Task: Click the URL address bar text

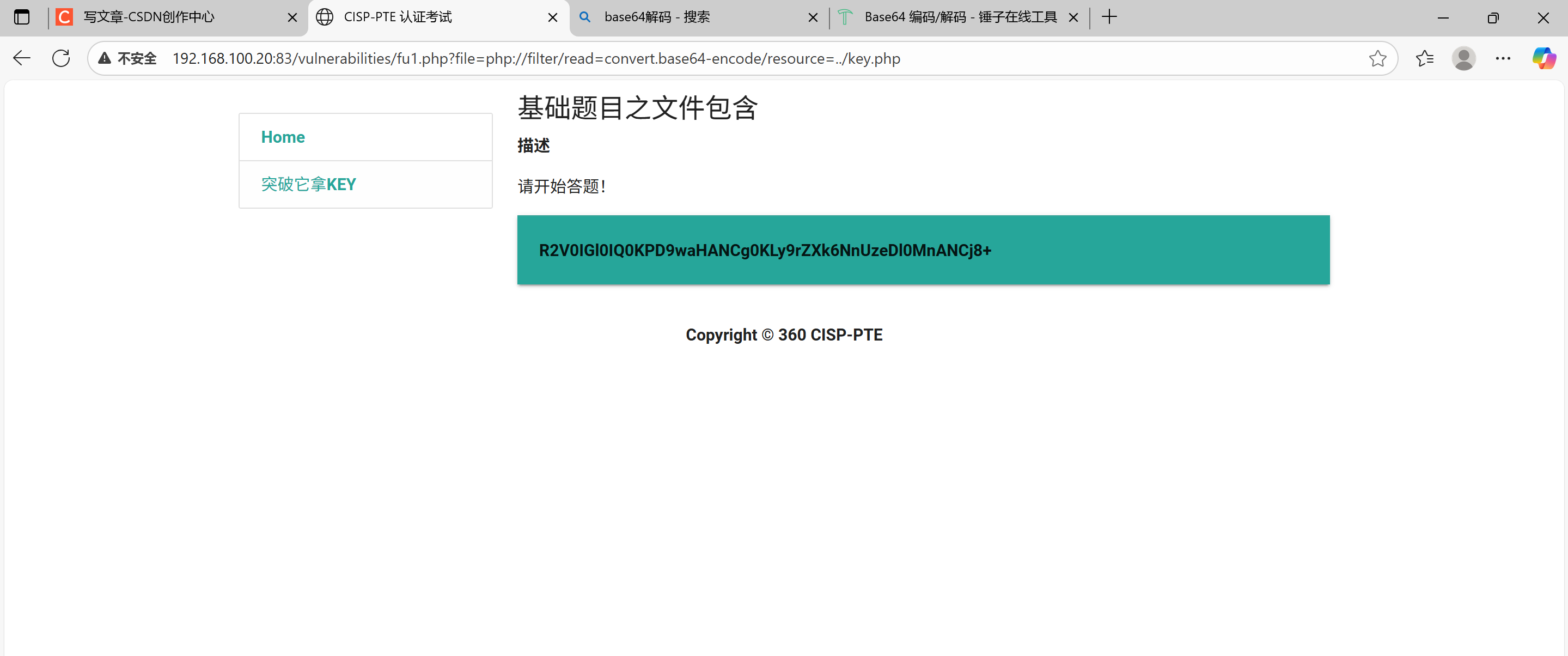Action: pos(536,58)
